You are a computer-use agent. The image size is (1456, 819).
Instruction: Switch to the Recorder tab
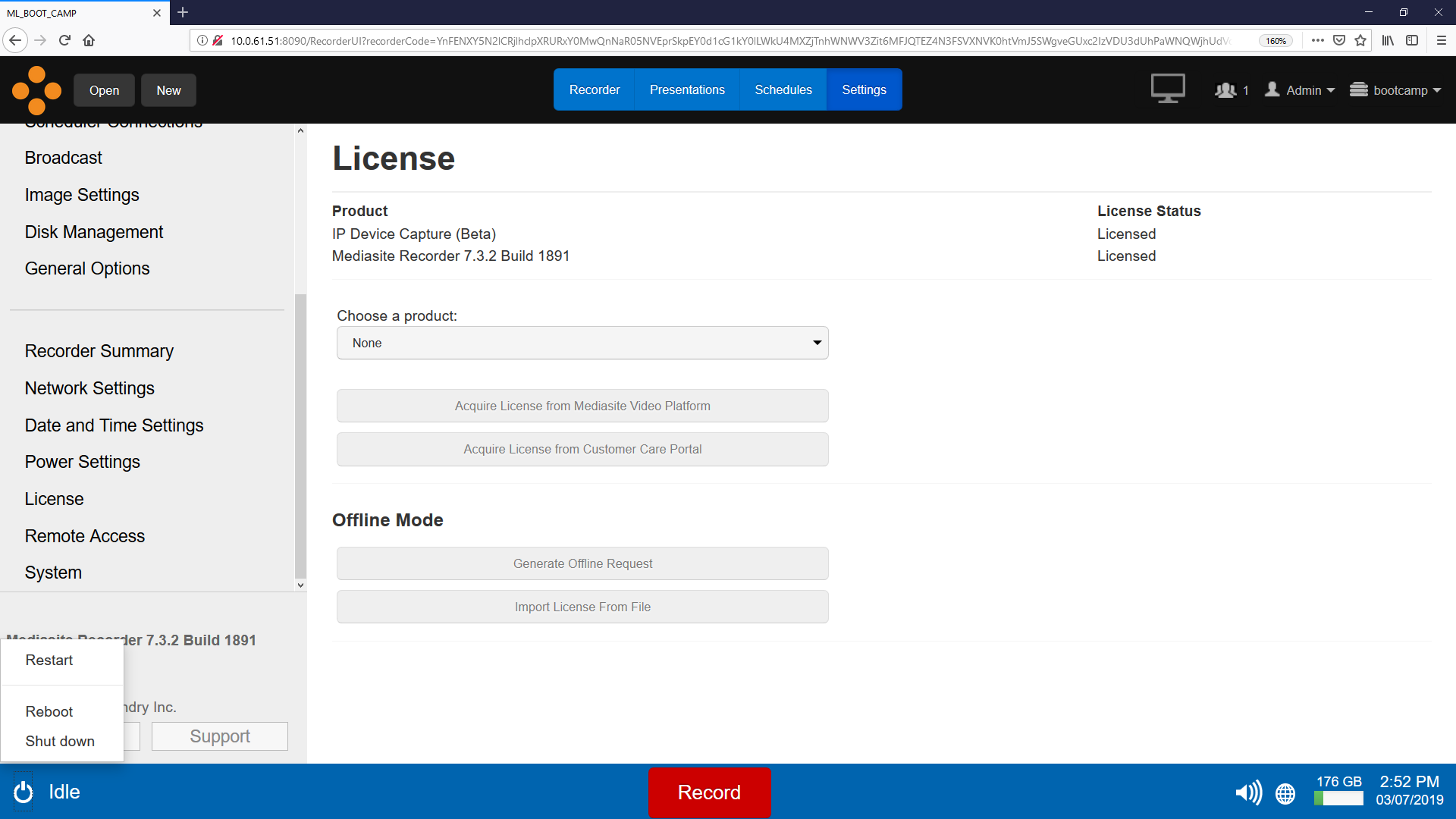click(594, 89)
